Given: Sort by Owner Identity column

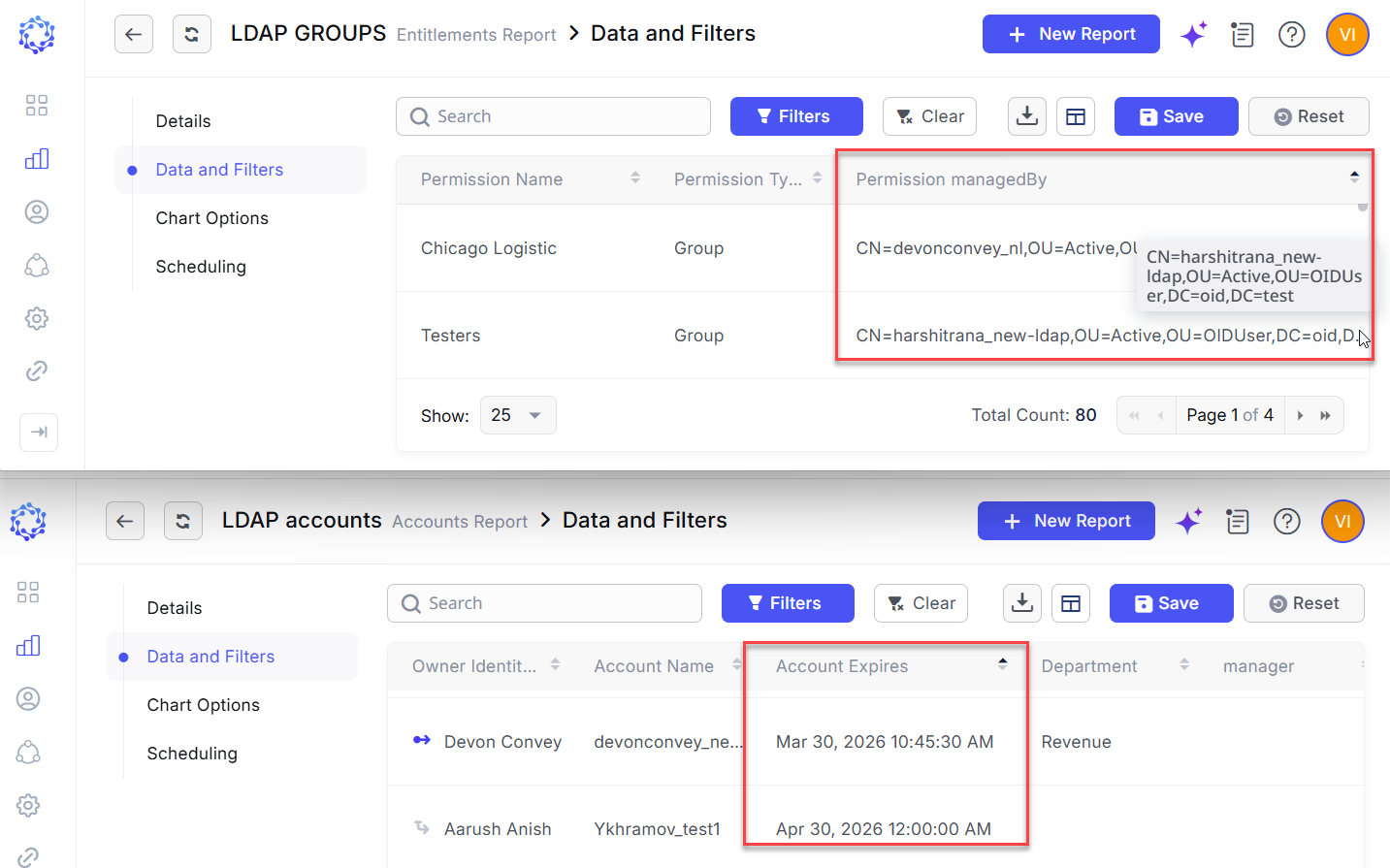Looking at the screenshot, I should tap(555, 665).
